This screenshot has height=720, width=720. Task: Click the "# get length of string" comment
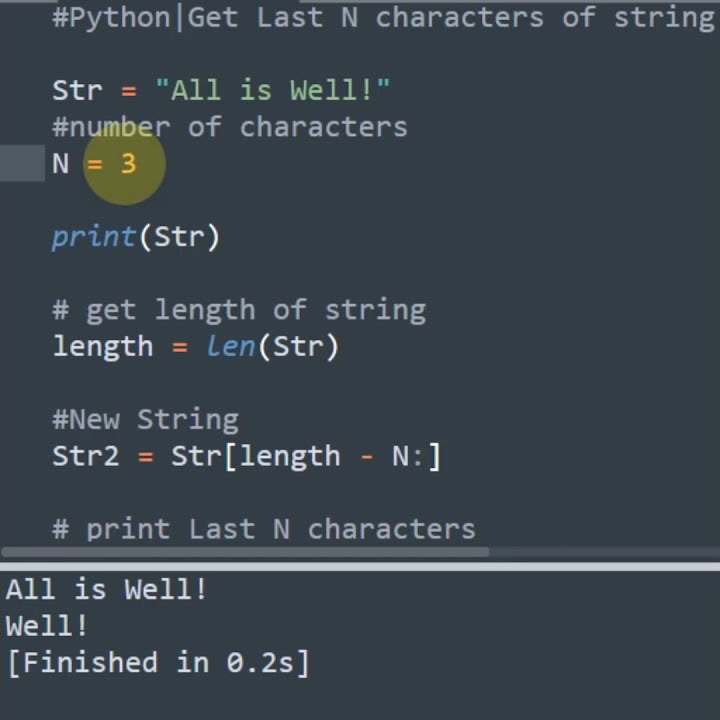239,310
